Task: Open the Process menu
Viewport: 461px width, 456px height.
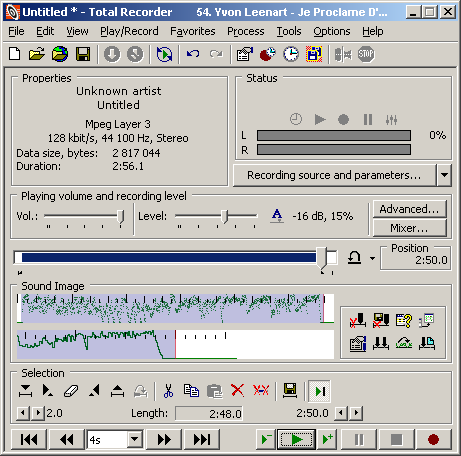Action: coord(246,31)
